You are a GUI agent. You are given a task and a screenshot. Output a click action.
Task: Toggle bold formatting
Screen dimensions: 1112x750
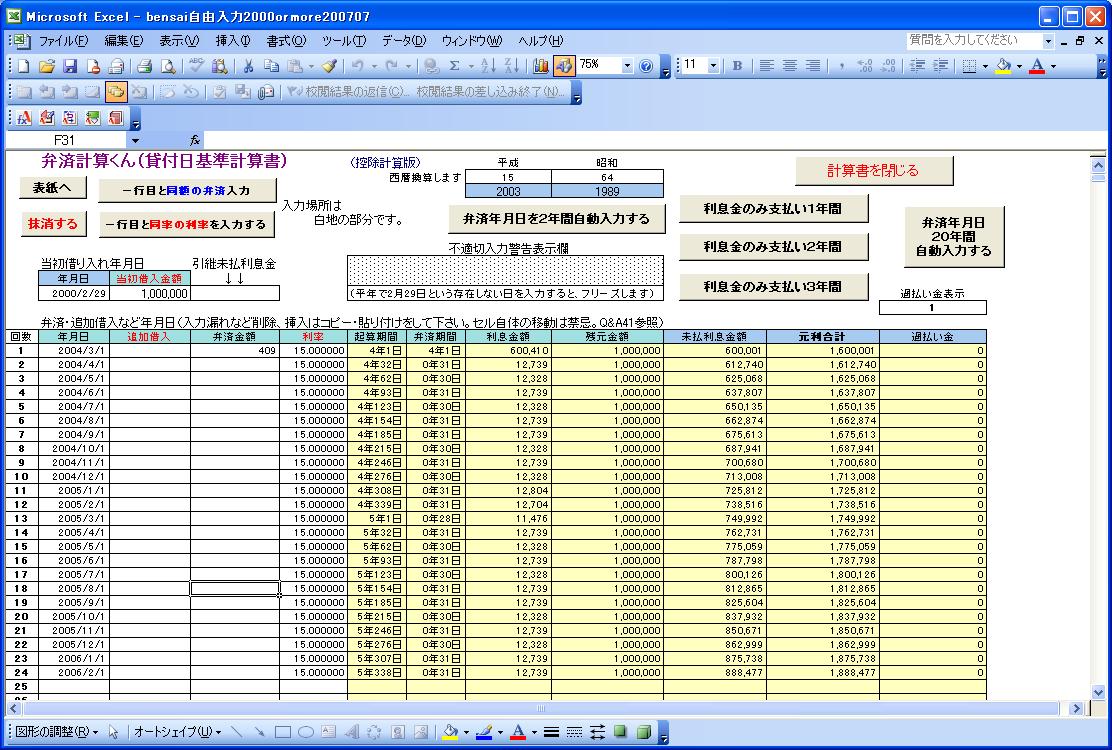click(x=737, y=66)
